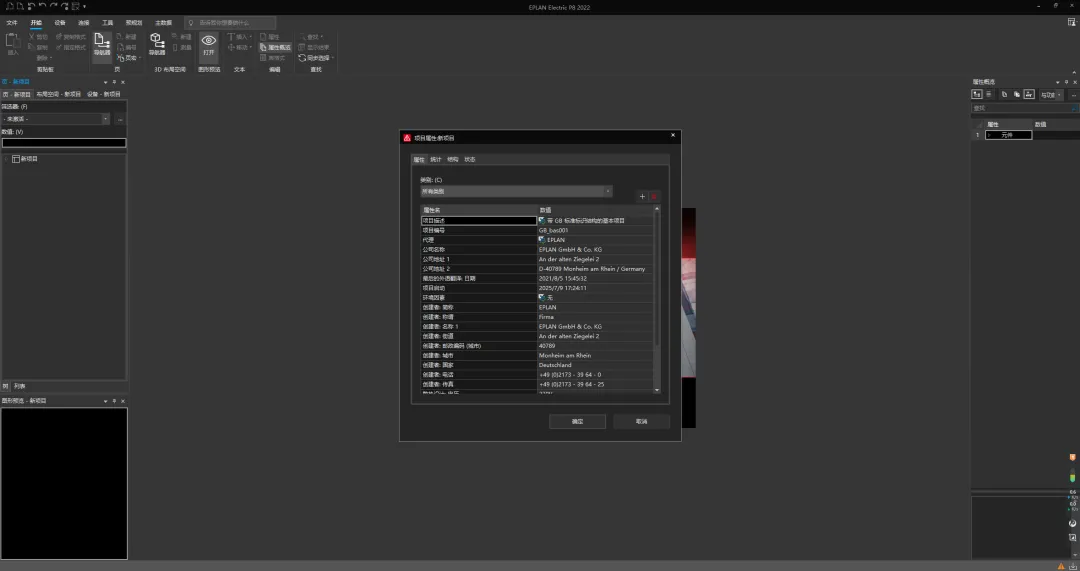The image size is (1080, 571).
Task: Click the plus icon to add a property
Action: tap(643, 196)
